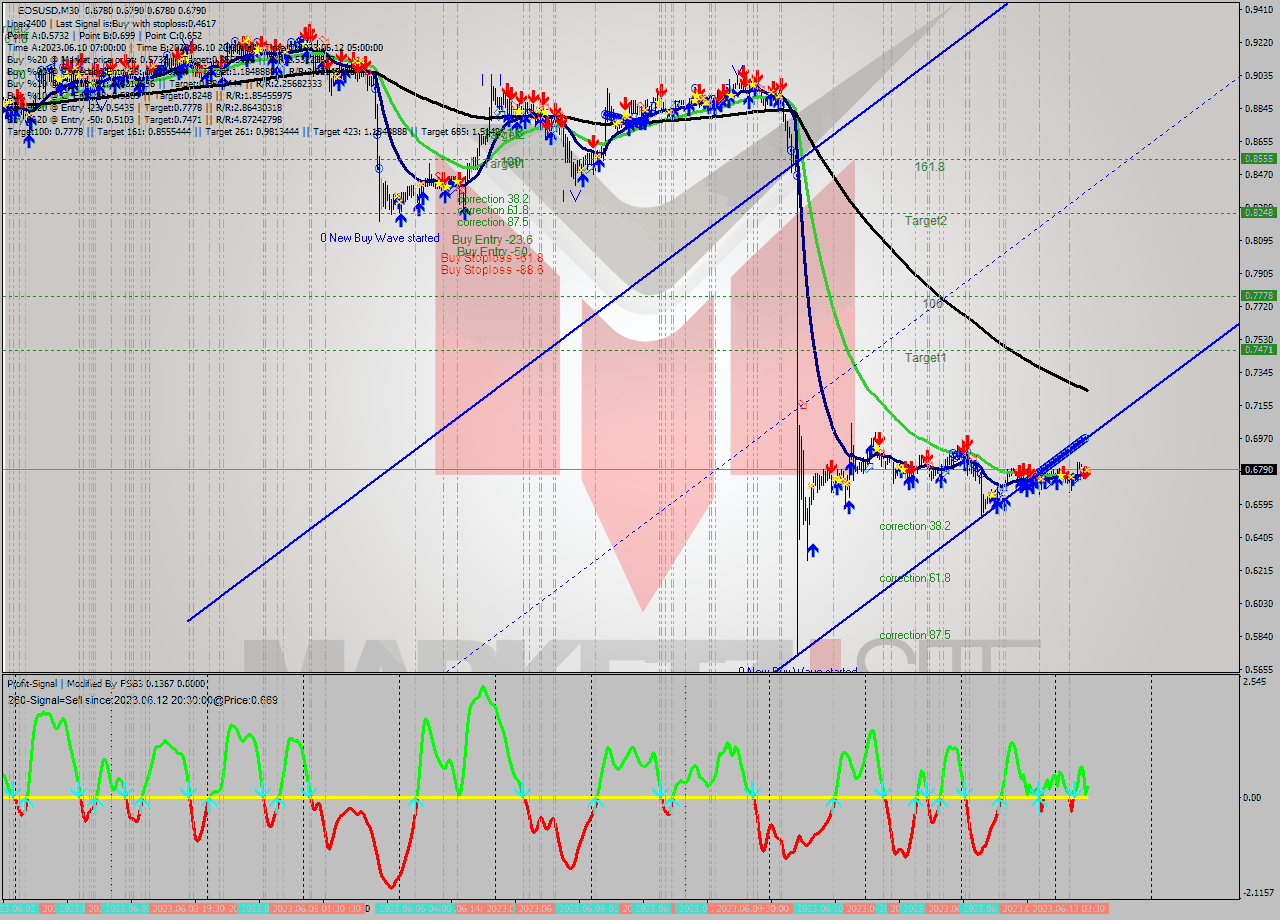Viewport: 1280px width, 920px height.
Task: Click the 0.5655 price axis label
Action: (x=1258, y=669)
